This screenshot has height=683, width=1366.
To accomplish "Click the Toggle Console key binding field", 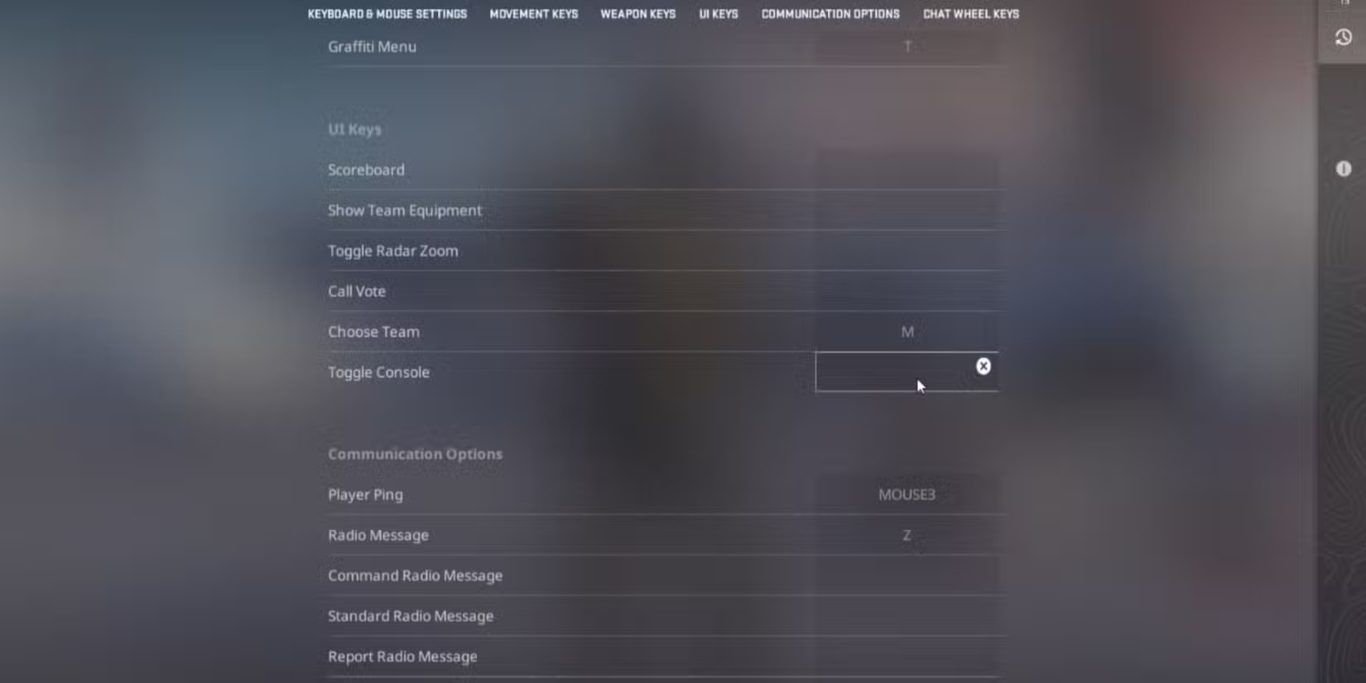I will pyautogui.click(x=890, y=372).
